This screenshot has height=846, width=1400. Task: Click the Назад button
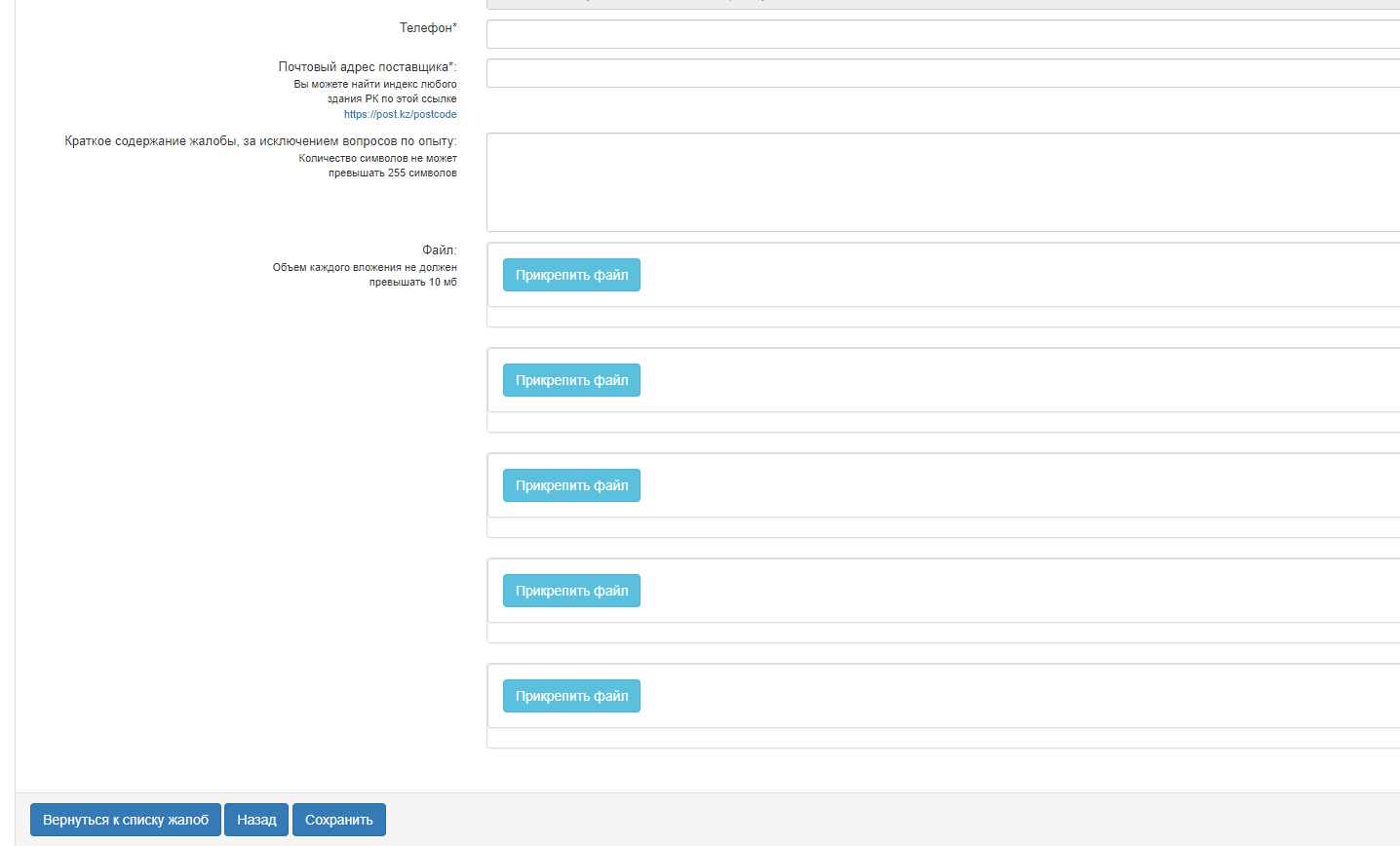(x=256, y=820)
